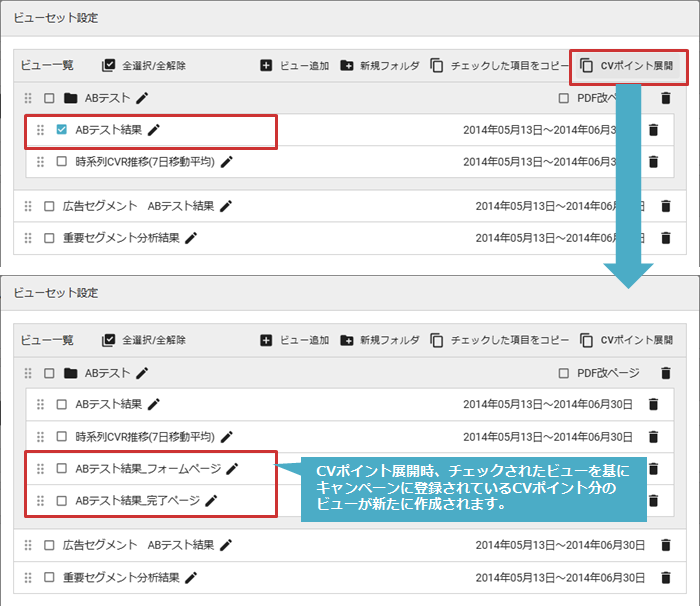Click 新規フォルダ folder-plus icon in upper panel
This screenshot has width=700, height=606.
pos(346,66)
